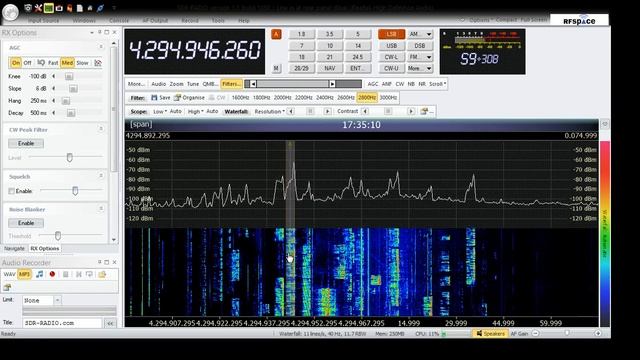640x360 pixels.
Task: Set AGC speed to Fast
Action: [53, 63]
